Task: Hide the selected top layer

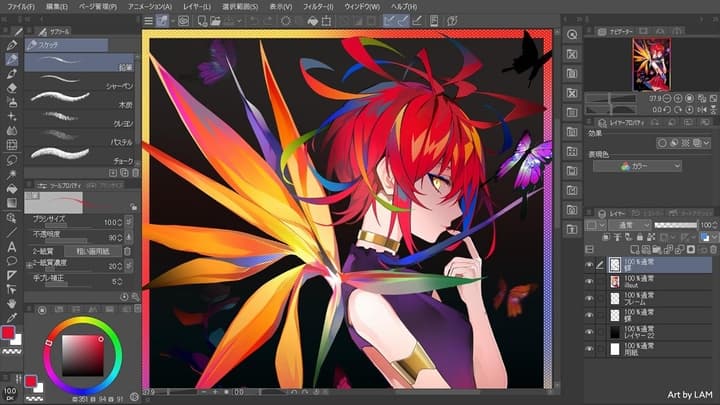Action: click(589, 265)
